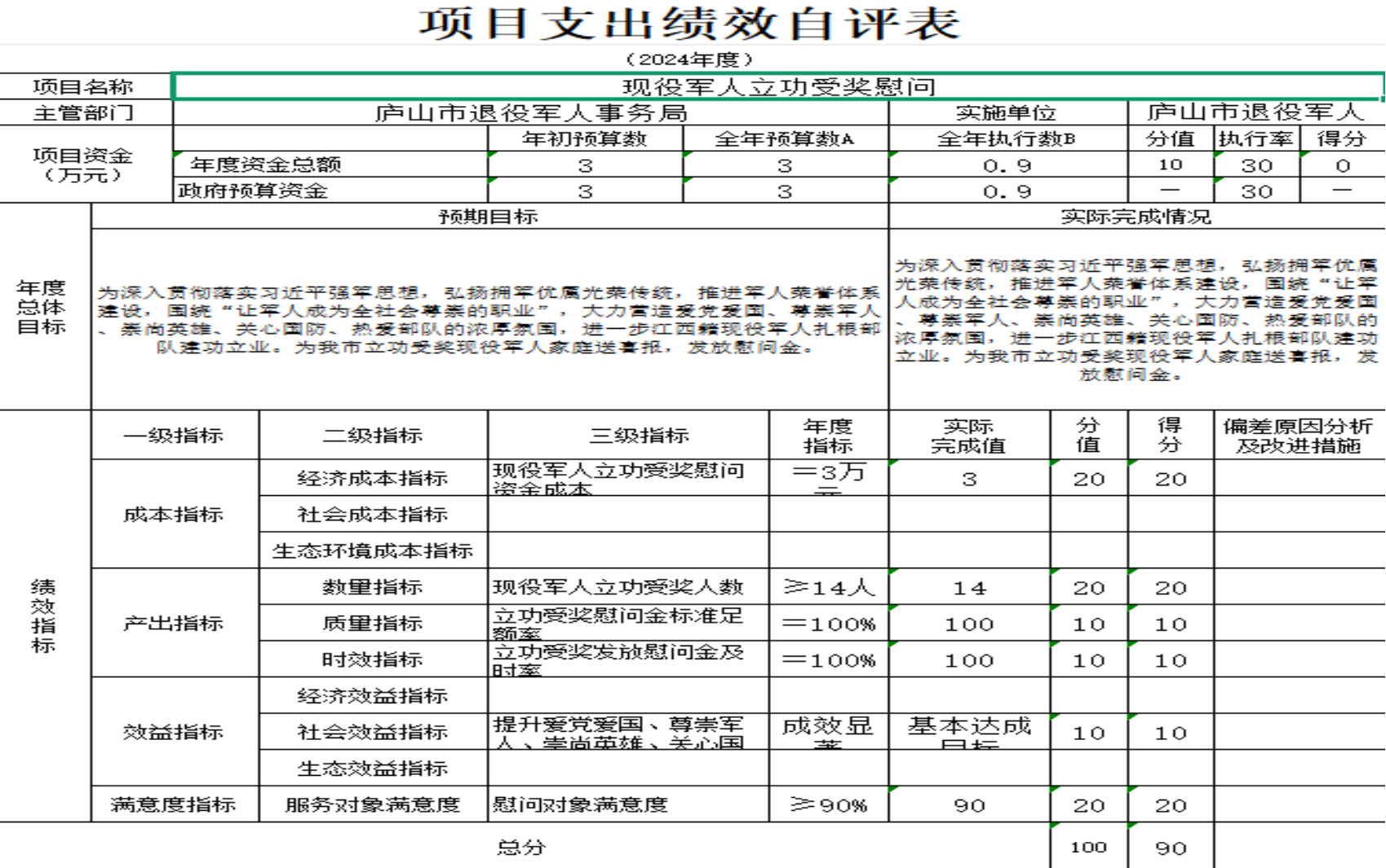Click the 数量指标 cell
1386x868 pixels.
click(372, 587)
